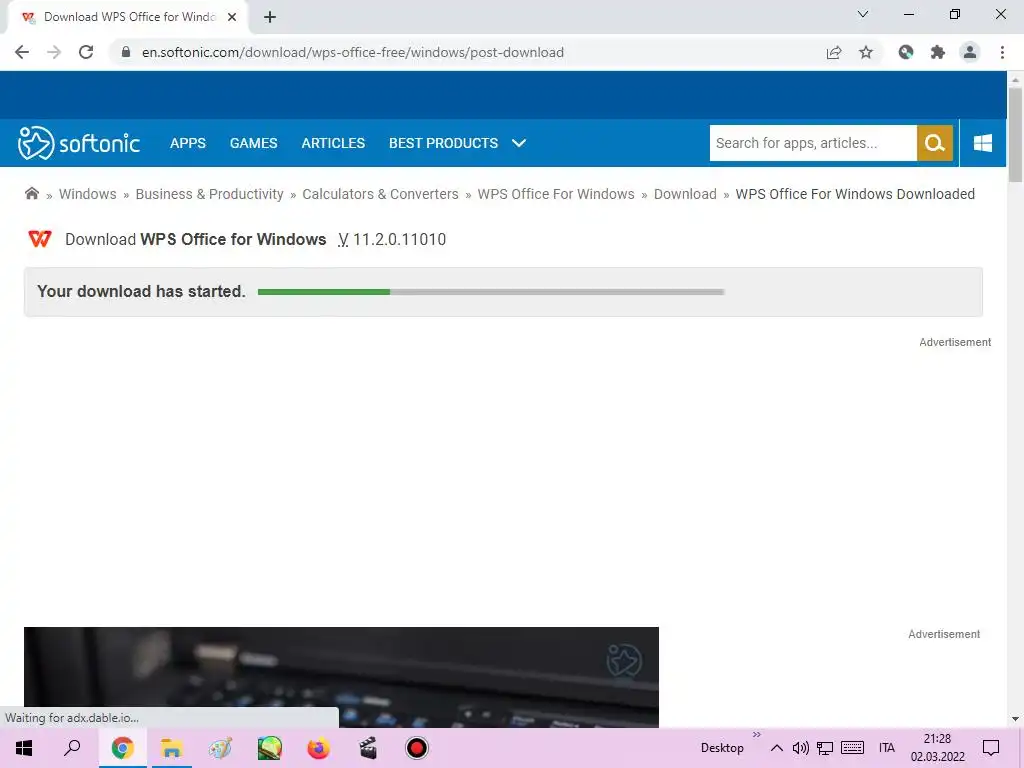Click the Desktop toolbar label
This screenshot has height=768, width=1024.
(x=722, y=748)
